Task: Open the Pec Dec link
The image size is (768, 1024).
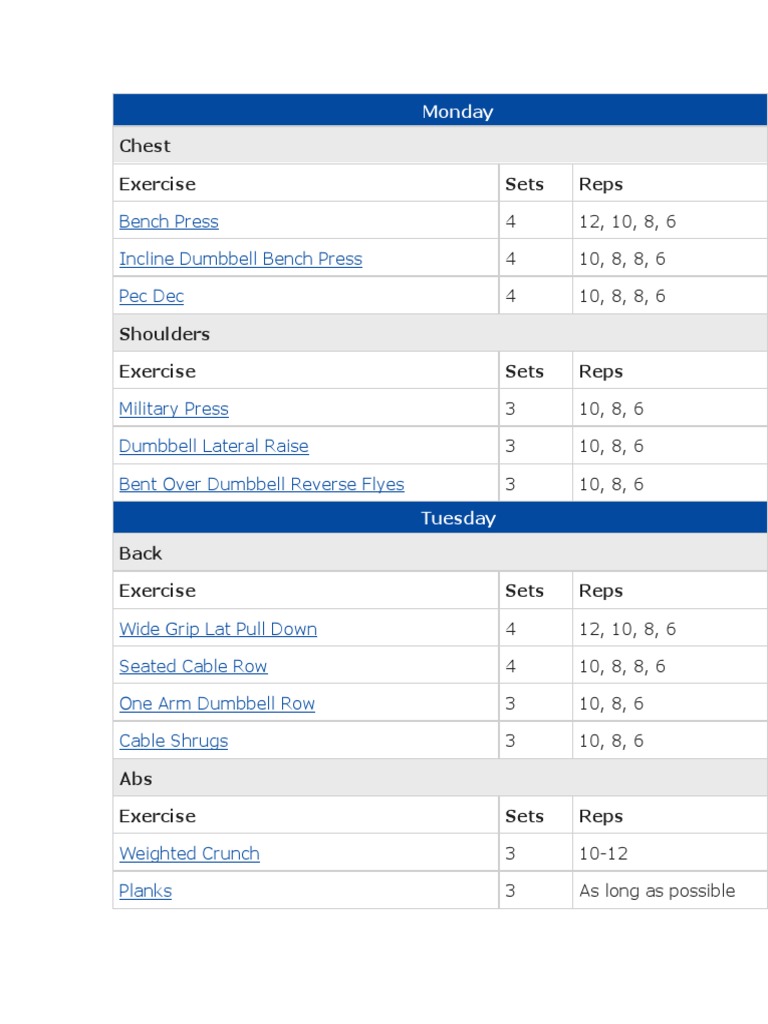Action: [151, 296]
